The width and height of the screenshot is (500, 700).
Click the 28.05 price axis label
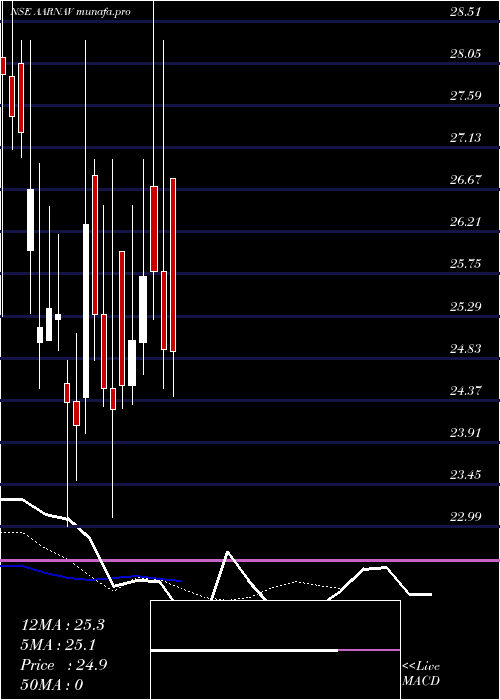[x=465, y=54]
